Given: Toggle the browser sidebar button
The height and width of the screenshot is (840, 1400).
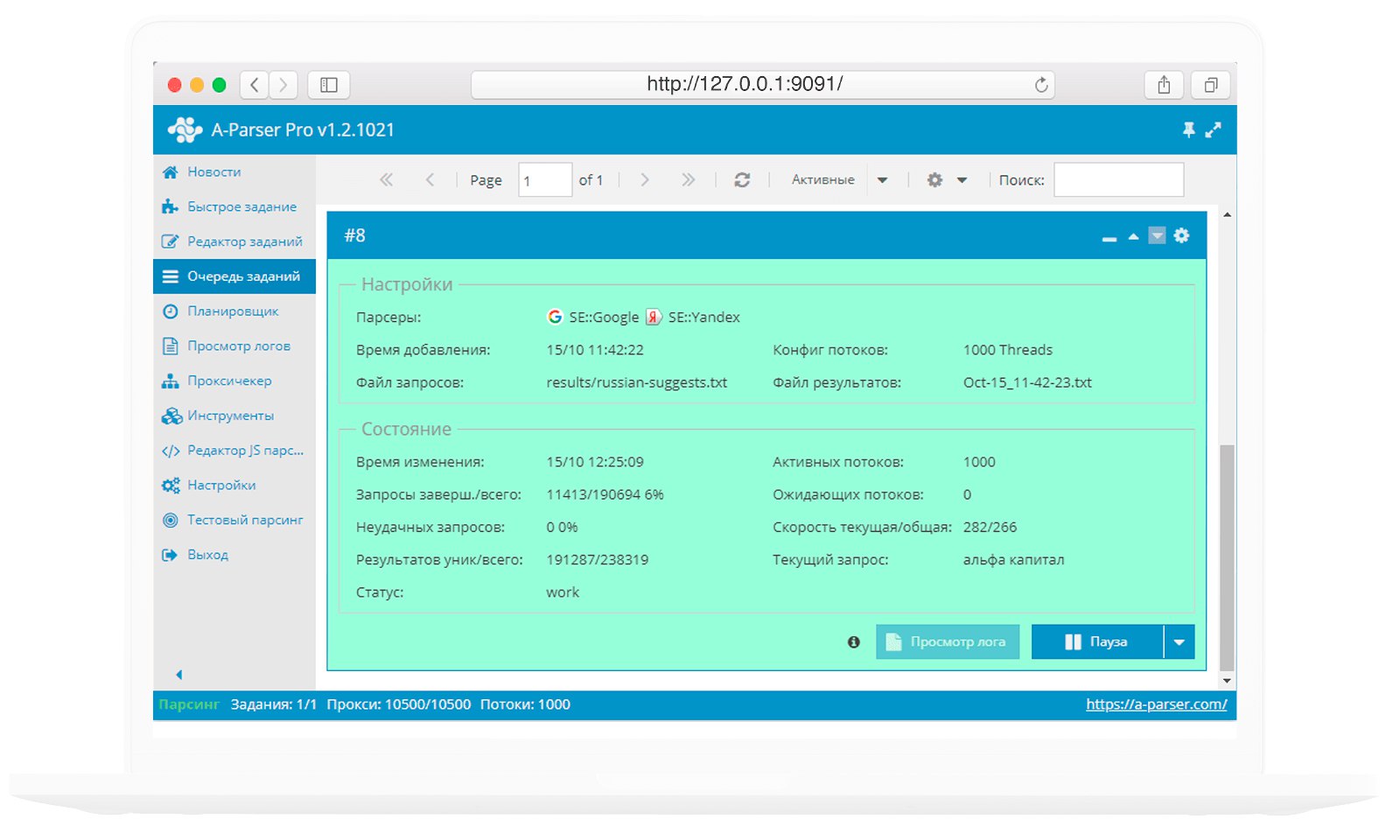Looking at the screenshot, I should (329, 85).
